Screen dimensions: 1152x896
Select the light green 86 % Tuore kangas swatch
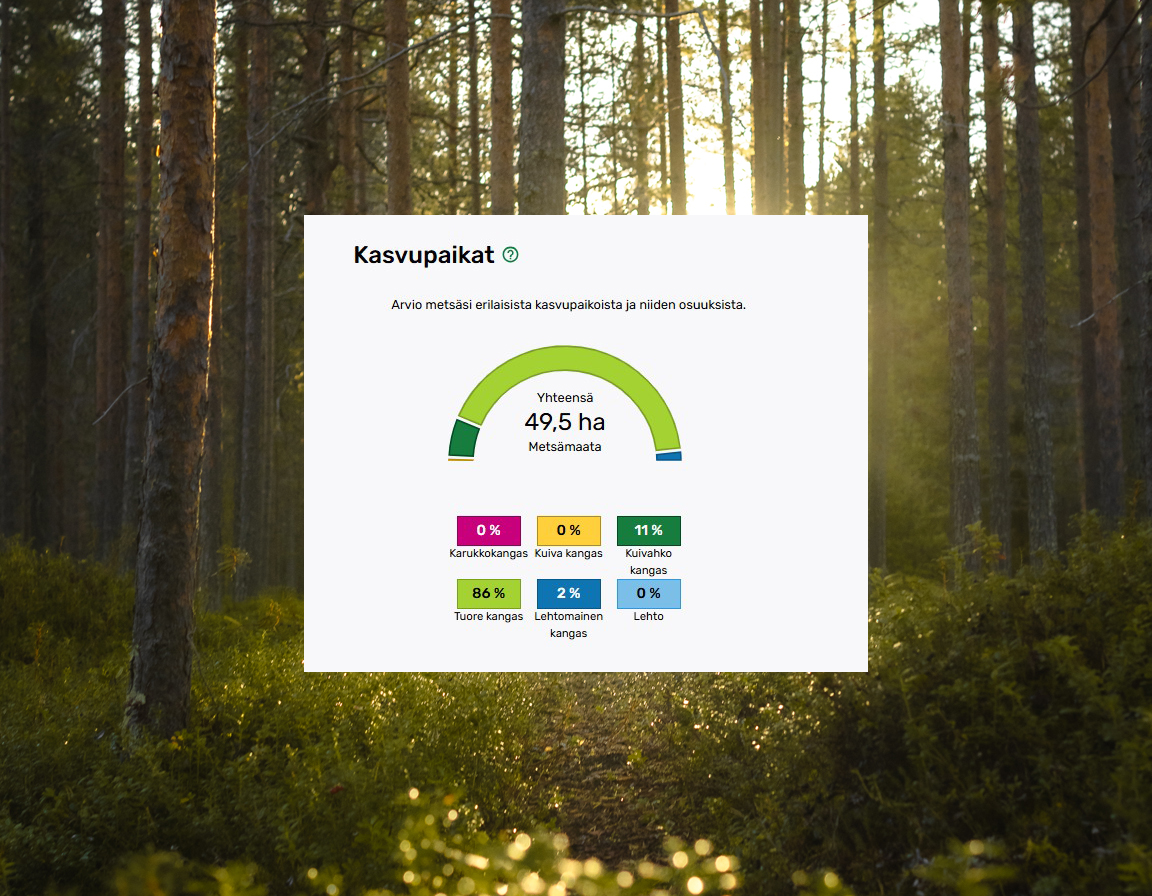click(489, 593)
